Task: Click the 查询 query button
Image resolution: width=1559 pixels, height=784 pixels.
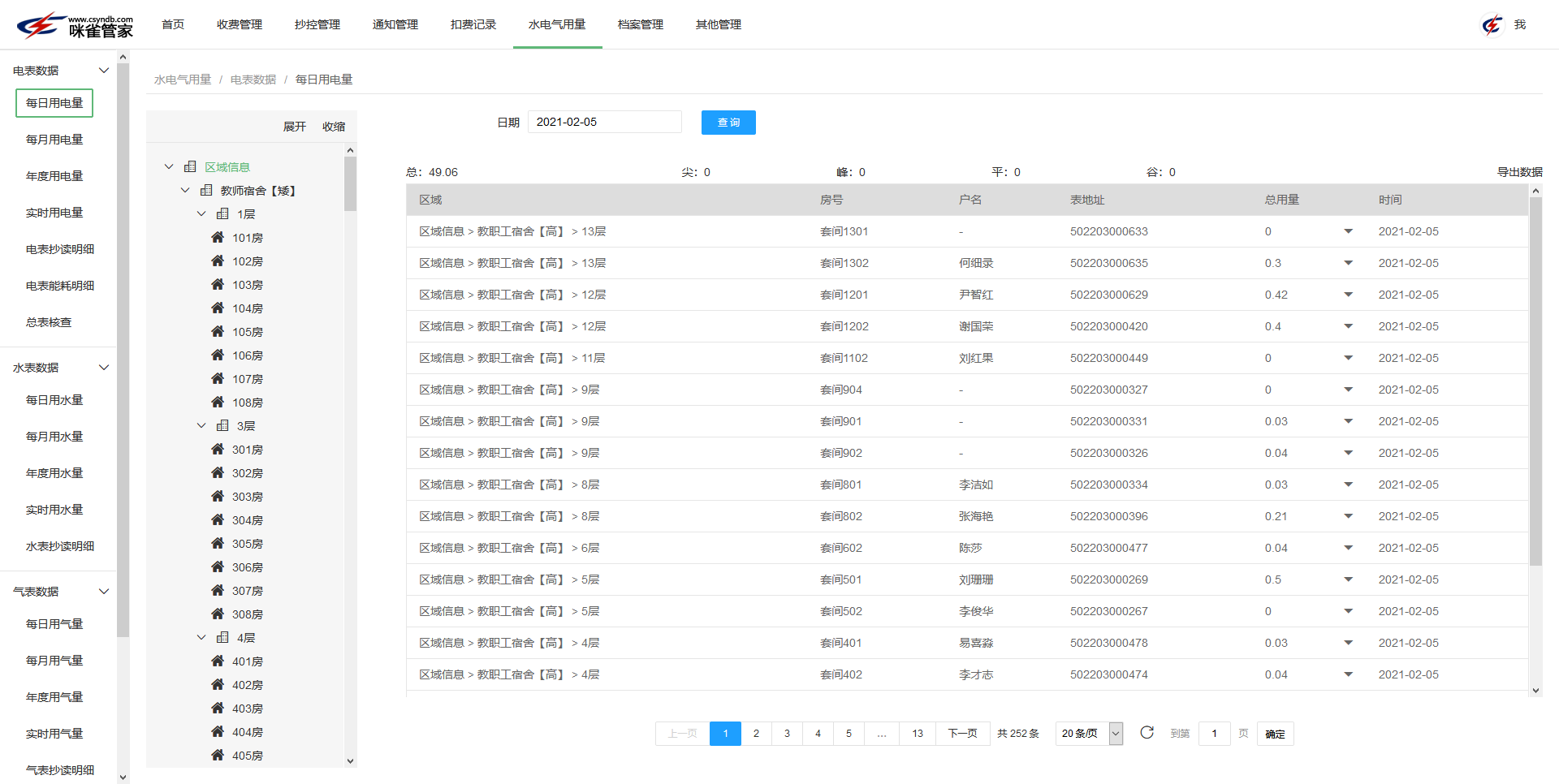Action: 728,122
